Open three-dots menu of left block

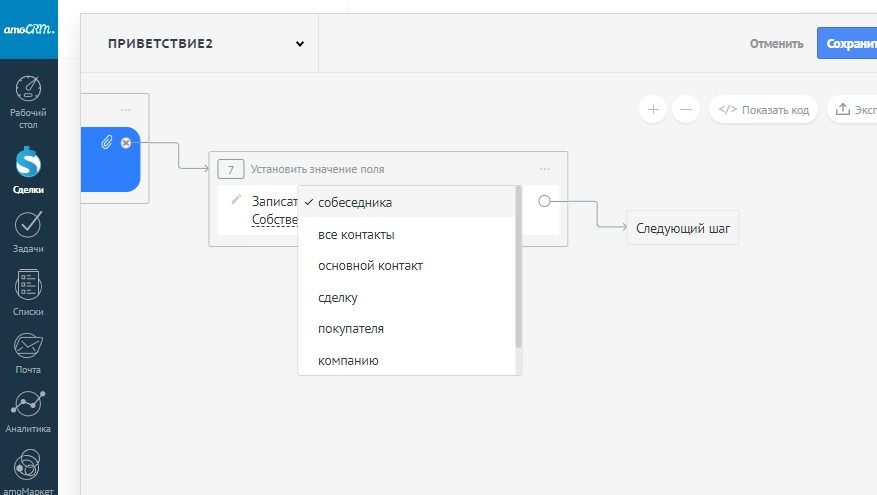click(126, 110)
